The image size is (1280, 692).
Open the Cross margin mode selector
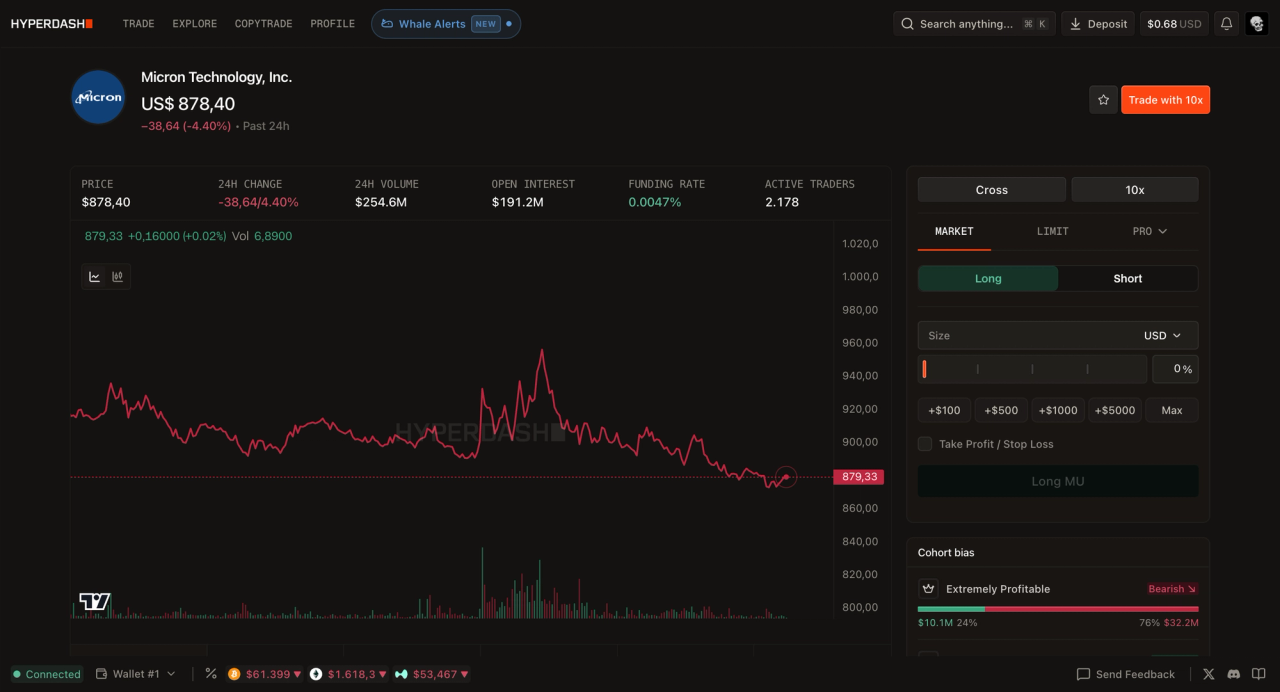point(992,190)
